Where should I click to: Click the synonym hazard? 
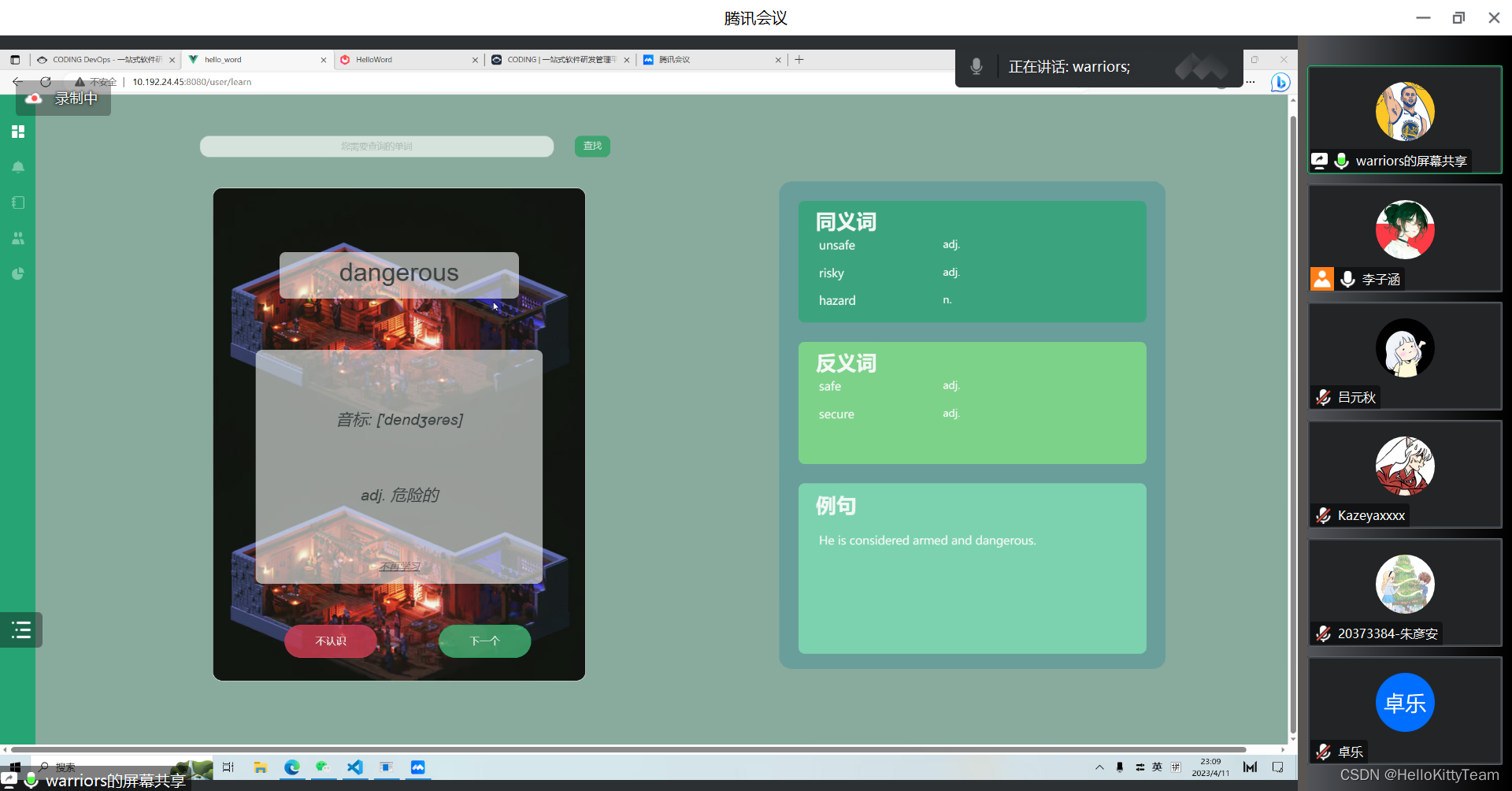point(837,301)
